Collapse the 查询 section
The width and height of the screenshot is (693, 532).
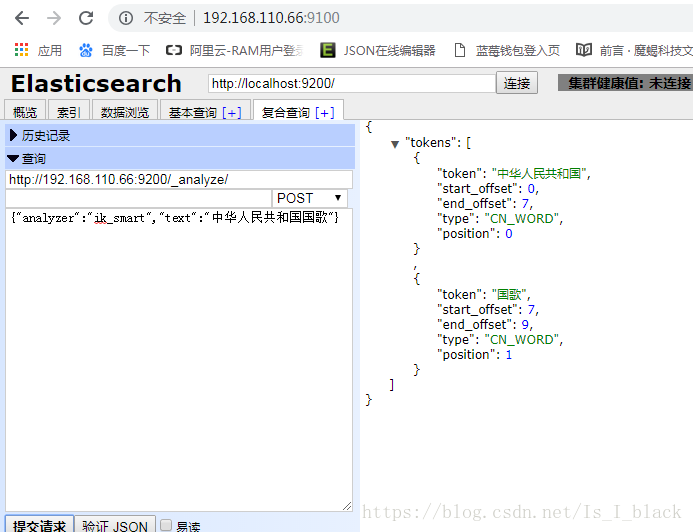[180, 159]
